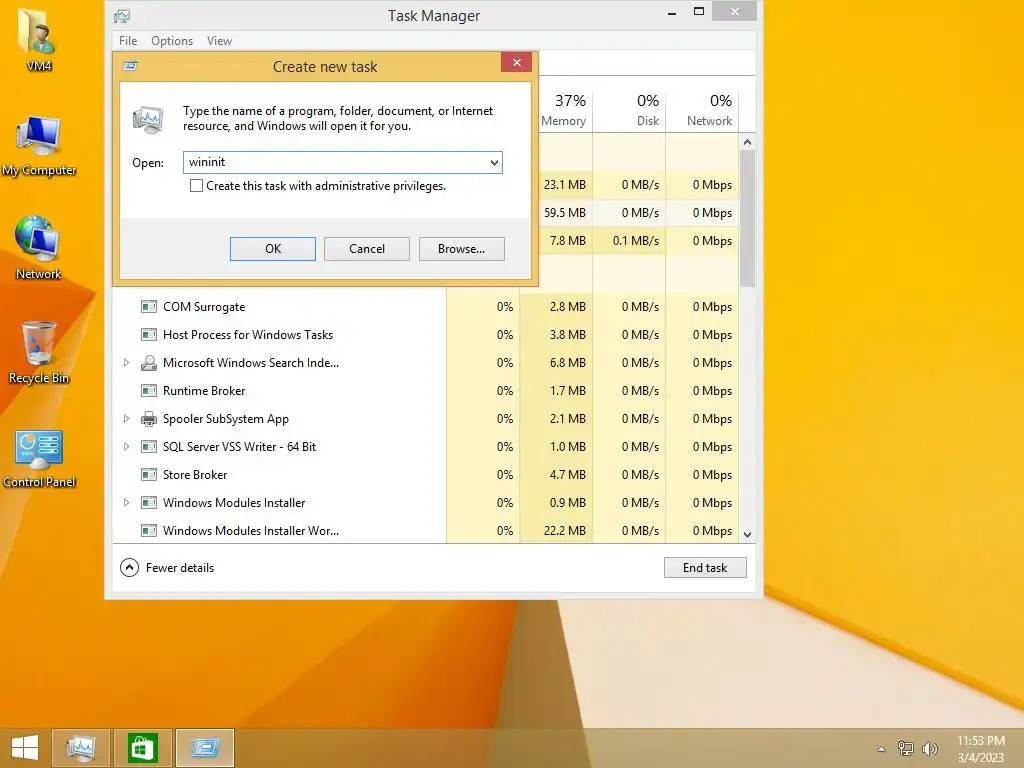
Task: Click scrollbar down arrow in process list
Action: [748, 534]
